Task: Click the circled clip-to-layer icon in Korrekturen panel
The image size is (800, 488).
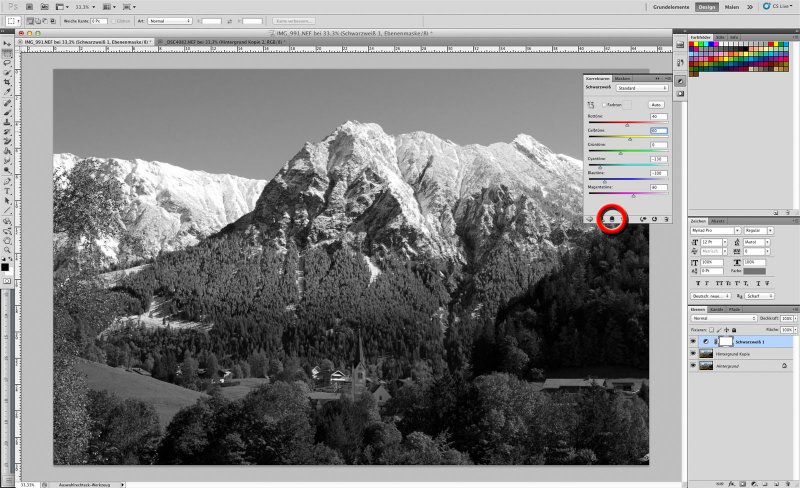Action: coord(611,219)
